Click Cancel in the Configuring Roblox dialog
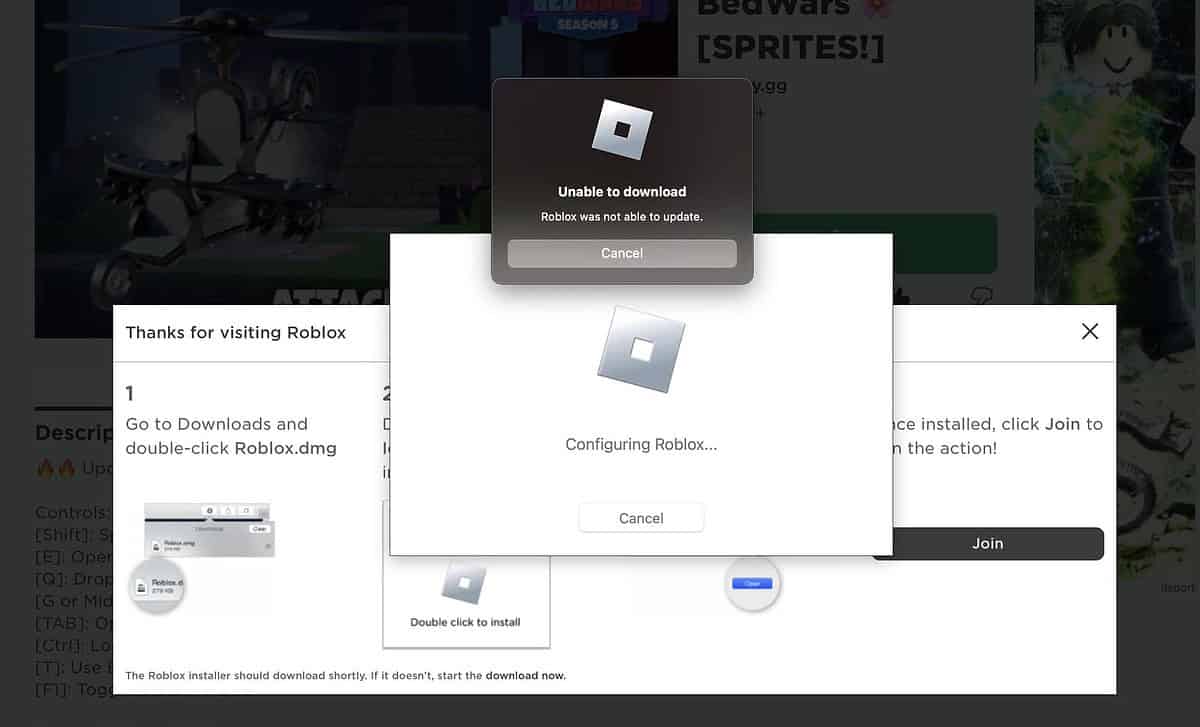Image resolution: width=1200 pixels, height=727 pixels. click(x=641, y=518)
